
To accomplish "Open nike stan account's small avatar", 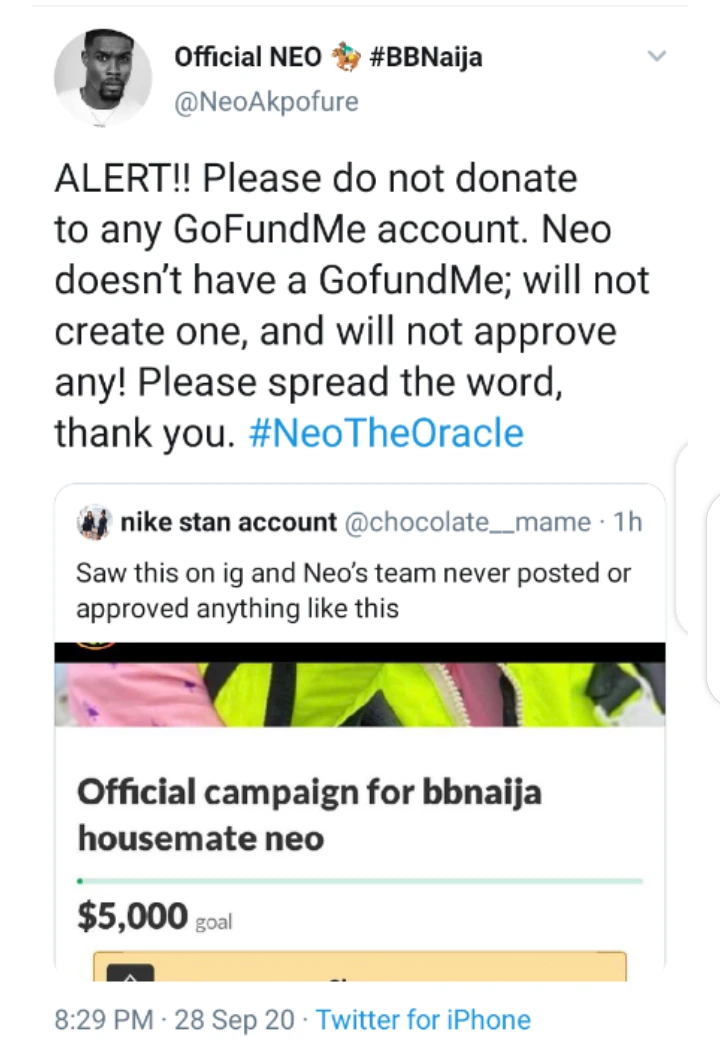I will (x=95, y=522).
